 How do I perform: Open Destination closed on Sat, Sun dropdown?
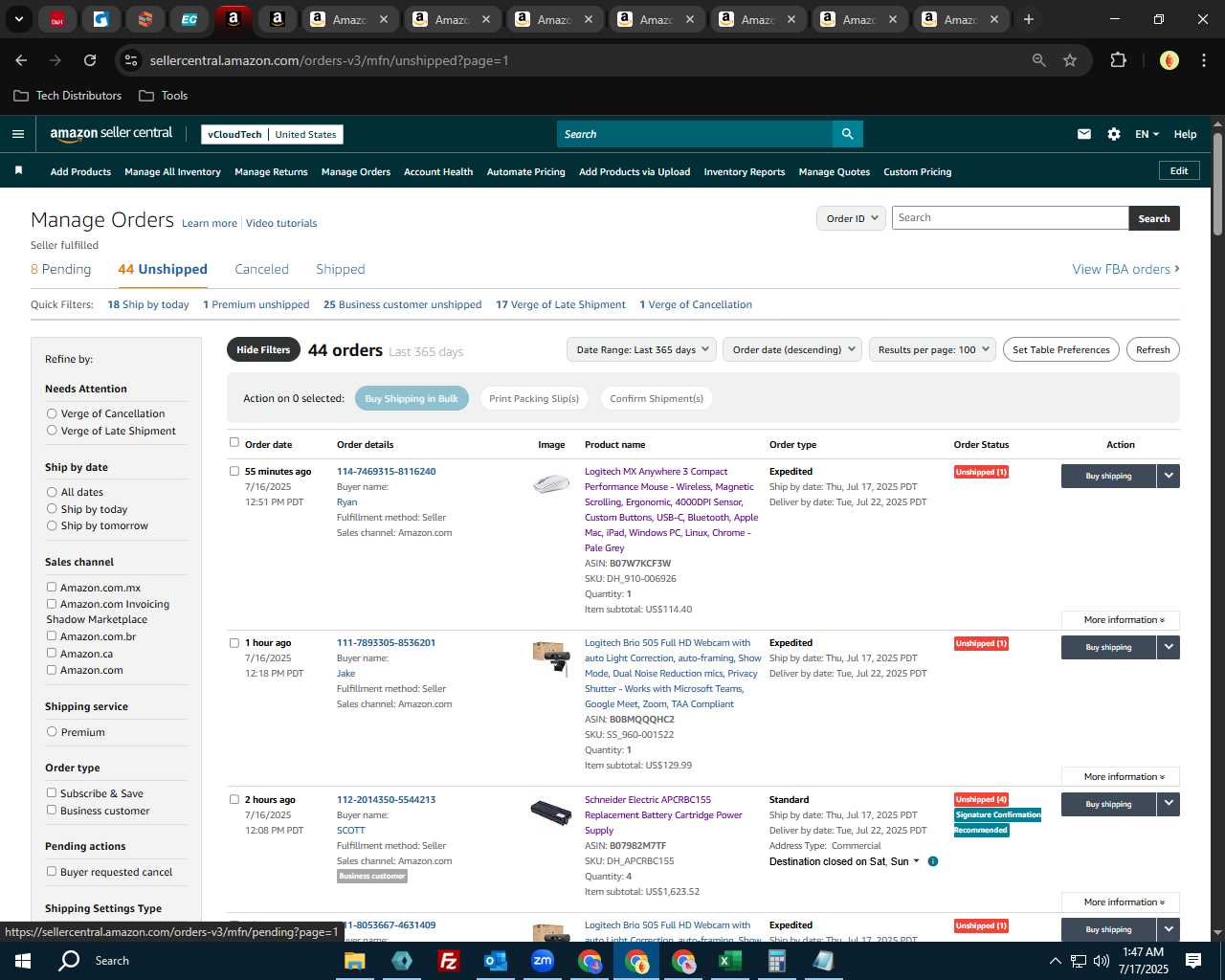(844, 861)
